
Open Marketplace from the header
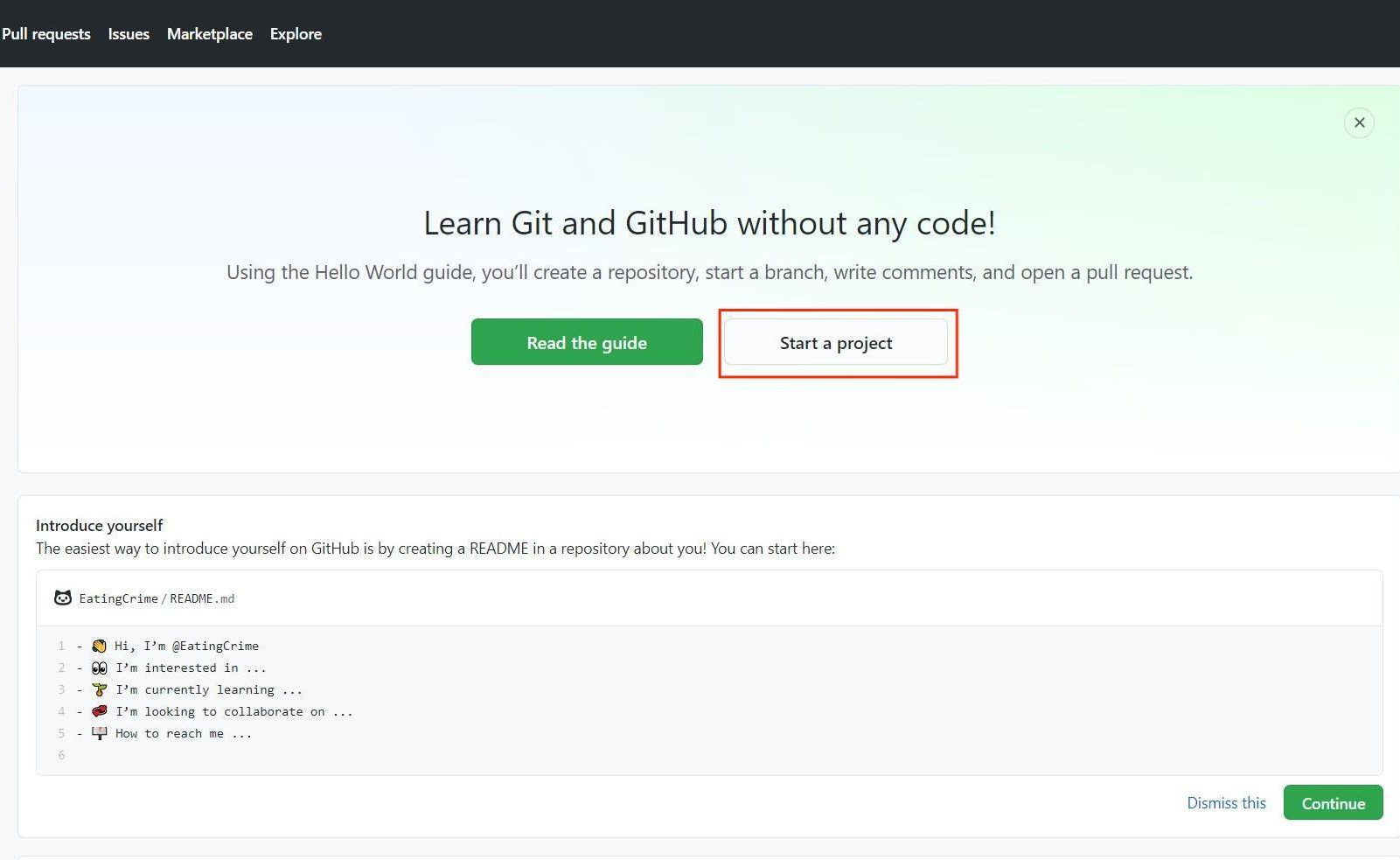[209, 34]
